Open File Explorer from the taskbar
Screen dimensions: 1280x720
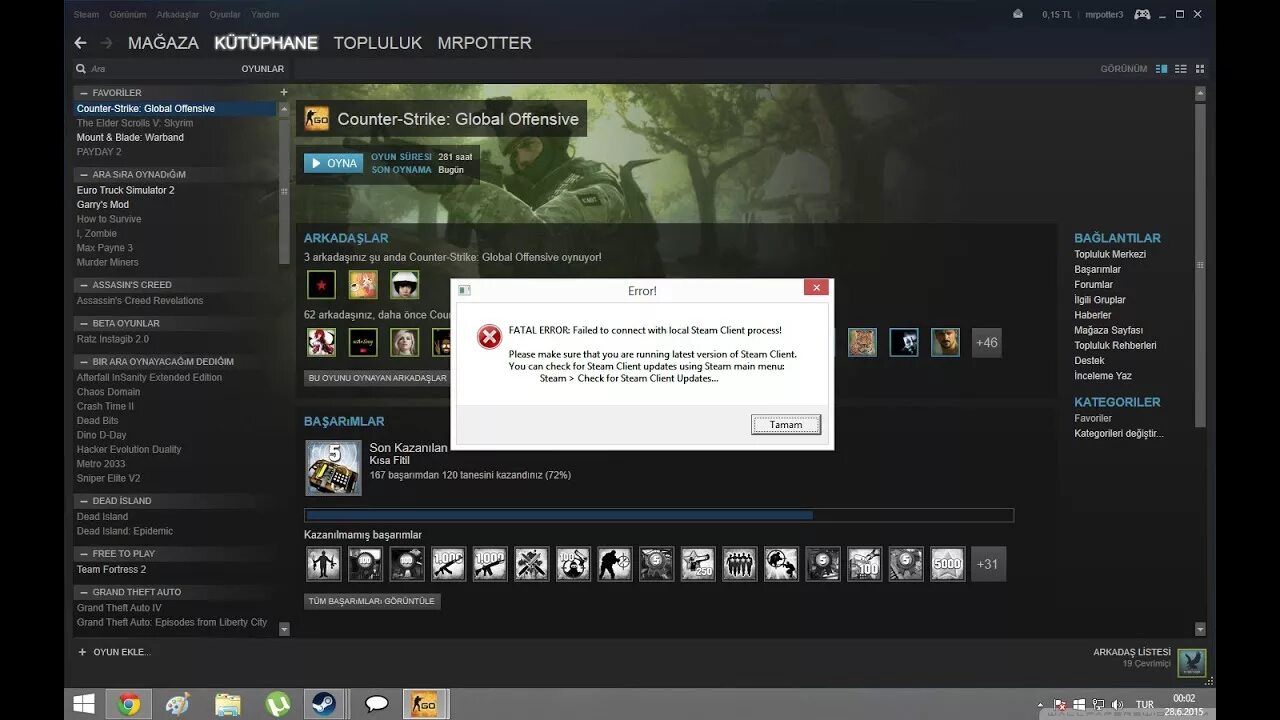(228, 704)
